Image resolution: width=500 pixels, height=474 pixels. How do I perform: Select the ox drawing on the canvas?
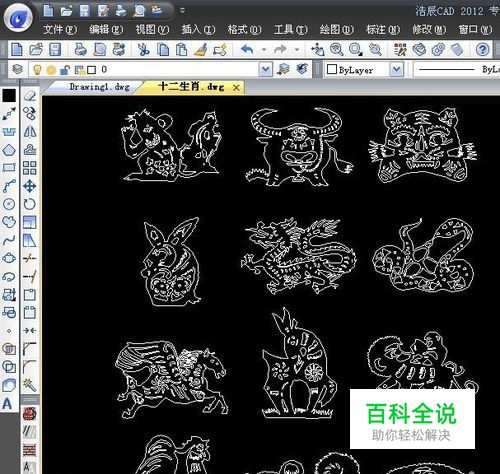point(299,147)
